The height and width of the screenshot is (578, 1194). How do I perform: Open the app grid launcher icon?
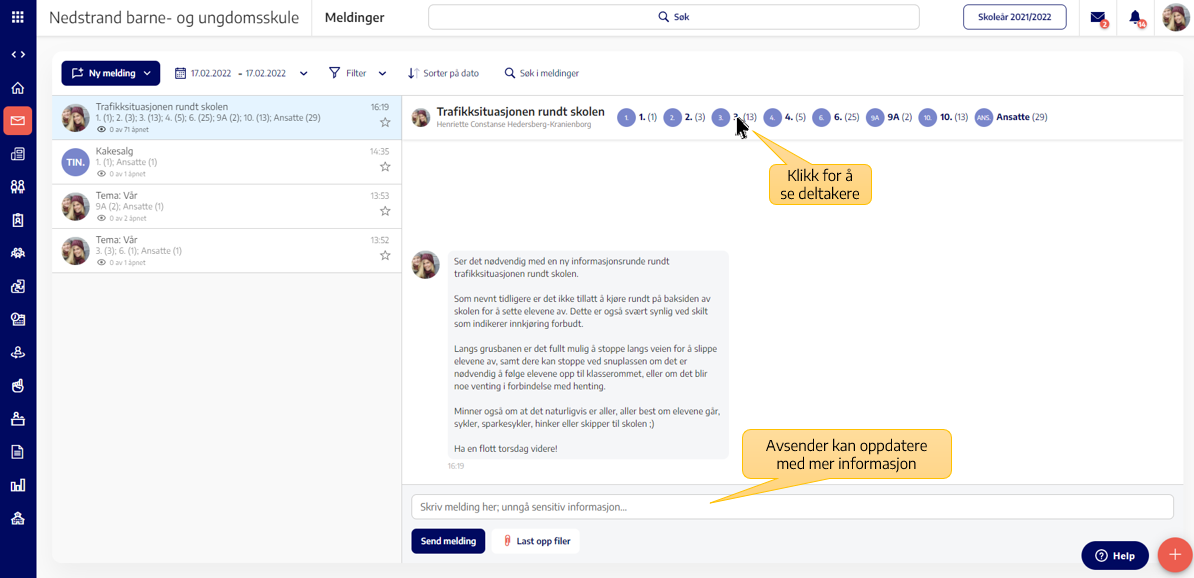[x=18, y=17]
